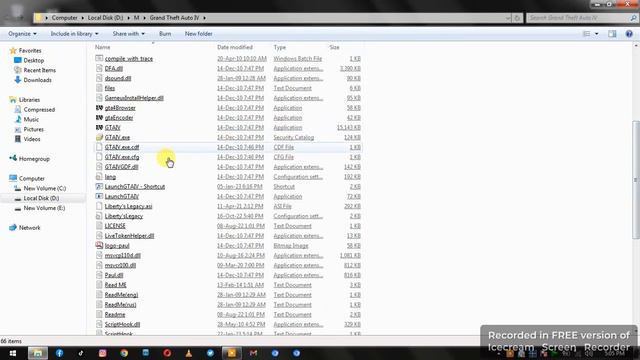Open Facebook from the taskbar
Viewport: 640px width, 360px height.
click(x=60, y=353)
